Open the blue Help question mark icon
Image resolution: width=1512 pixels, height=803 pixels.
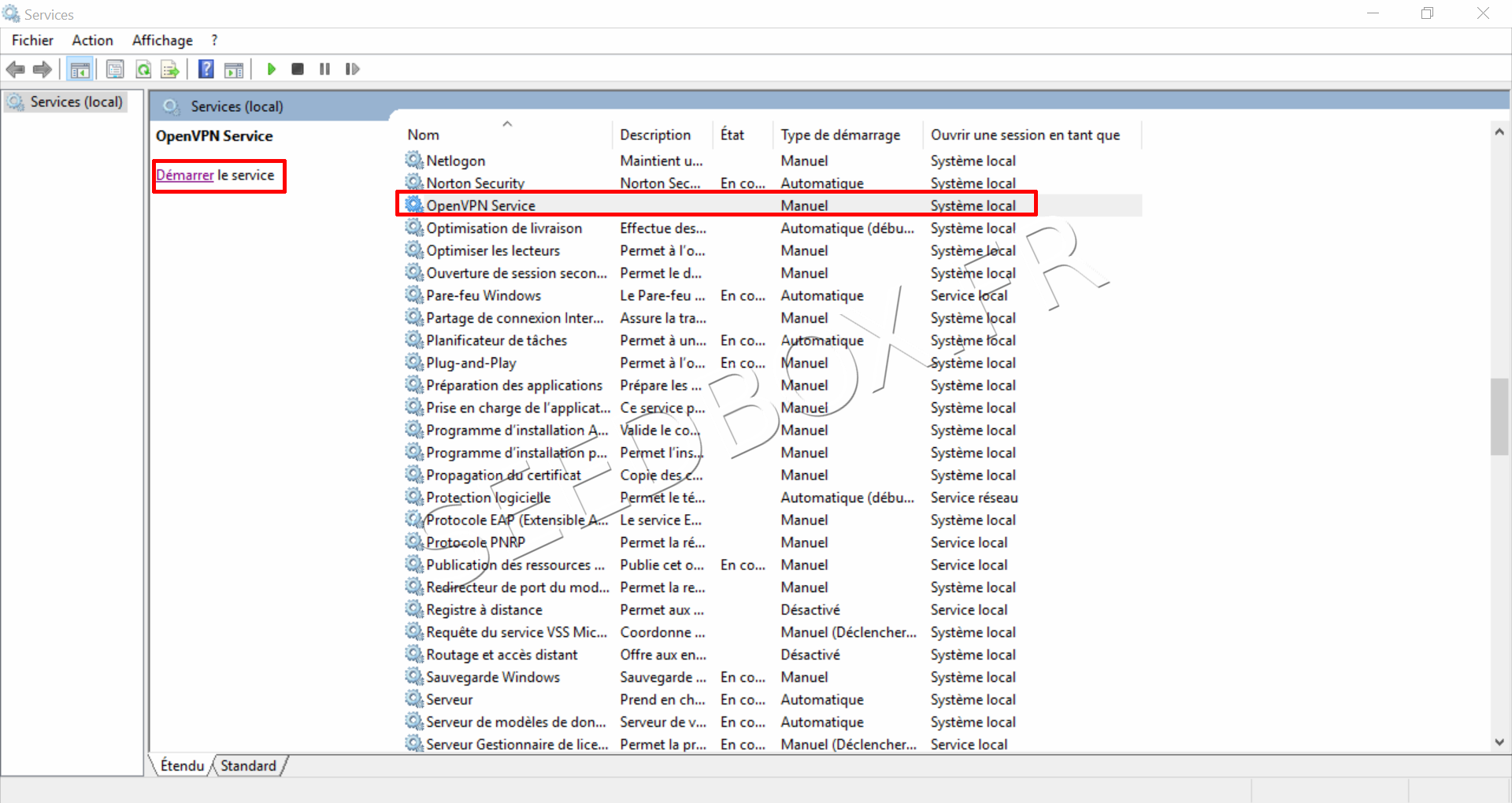click(x=206, y=69)
